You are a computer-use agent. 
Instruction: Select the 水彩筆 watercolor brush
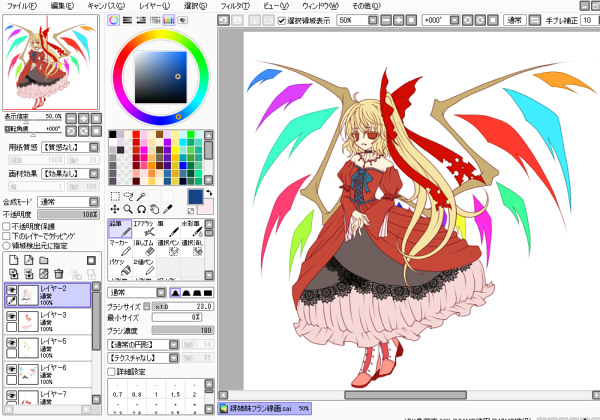(x=192, y=229)
